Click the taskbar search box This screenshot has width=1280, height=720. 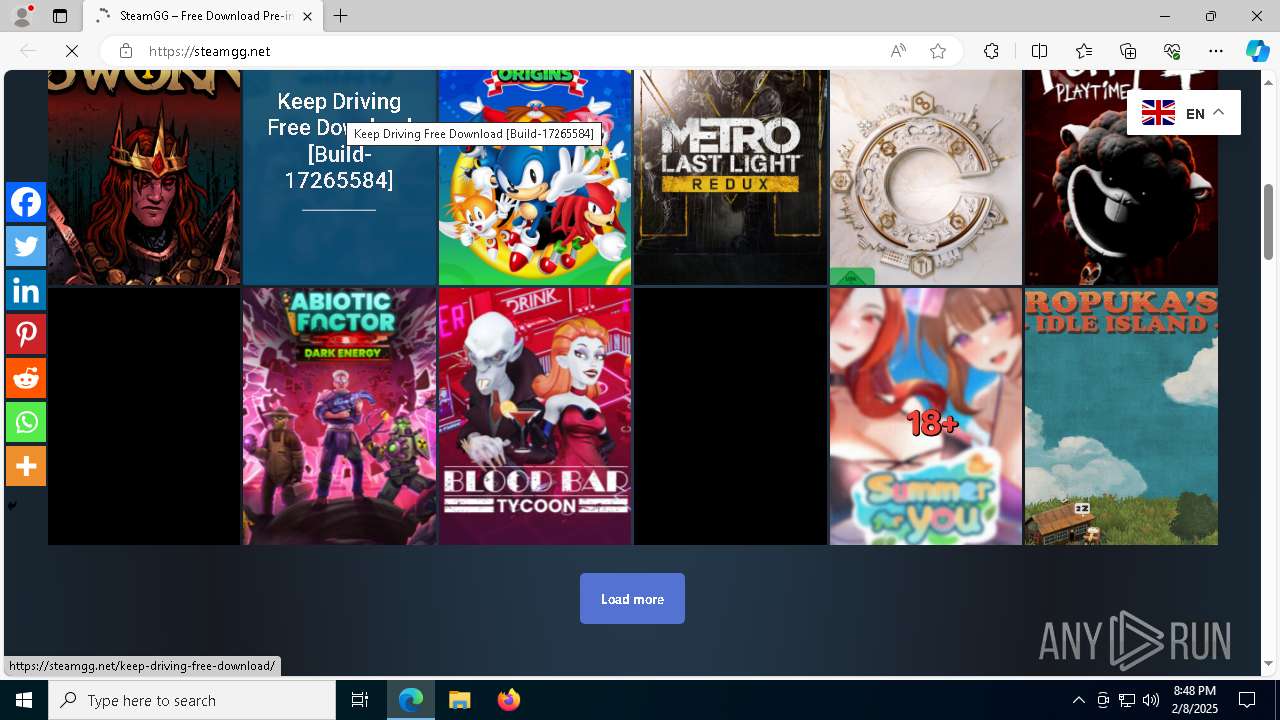192,700
